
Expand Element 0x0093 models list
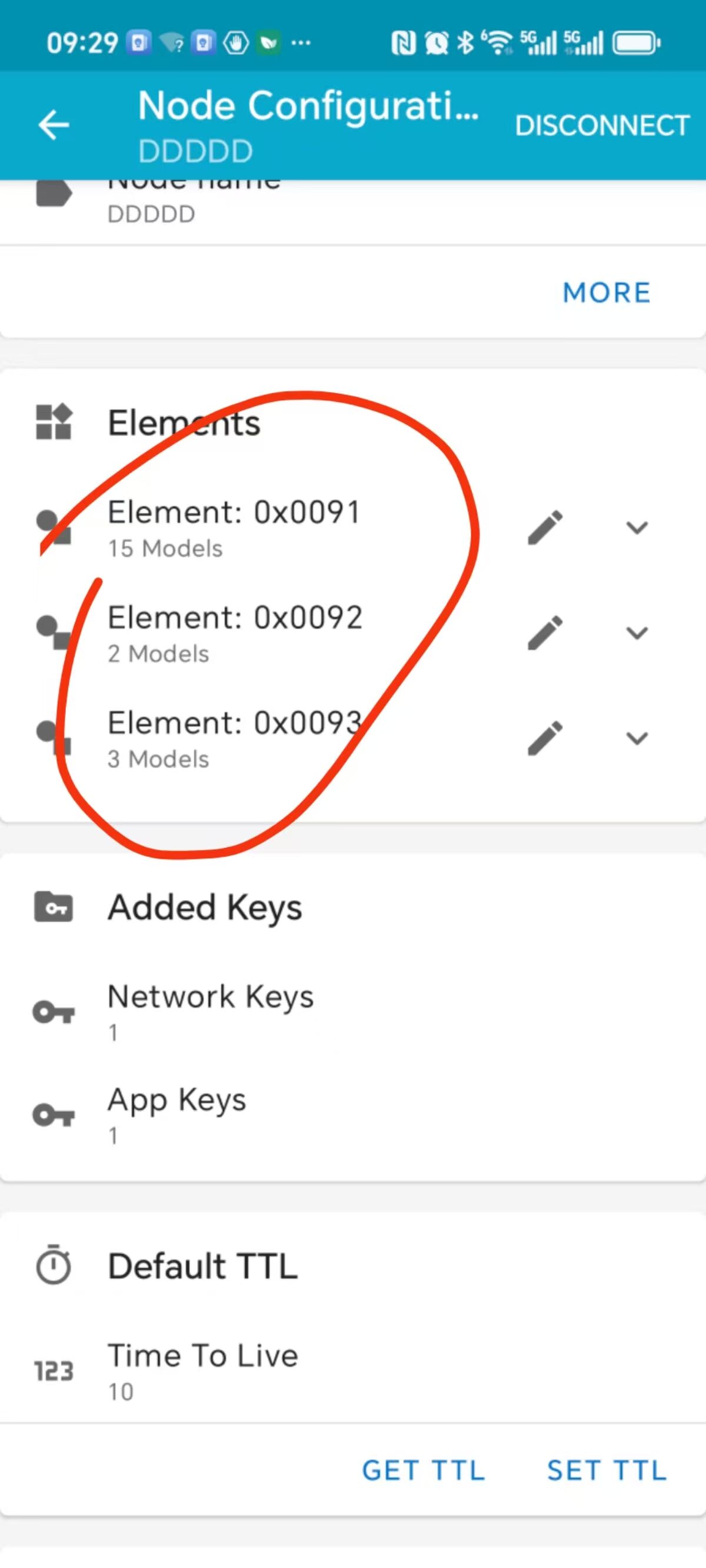[x=637, y=738]
